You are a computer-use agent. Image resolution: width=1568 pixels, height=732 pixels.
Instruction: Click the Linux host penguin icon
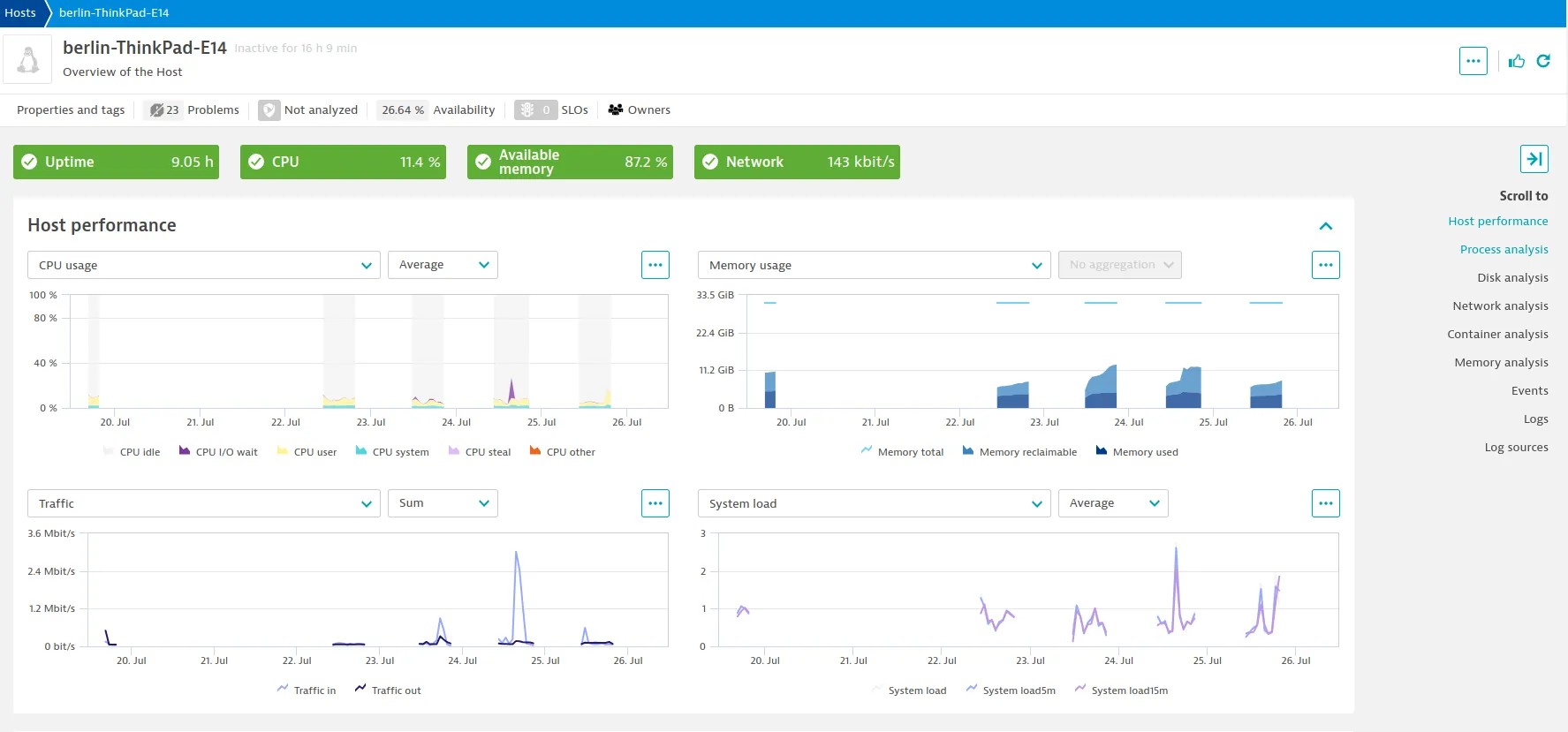coord(28,60)
